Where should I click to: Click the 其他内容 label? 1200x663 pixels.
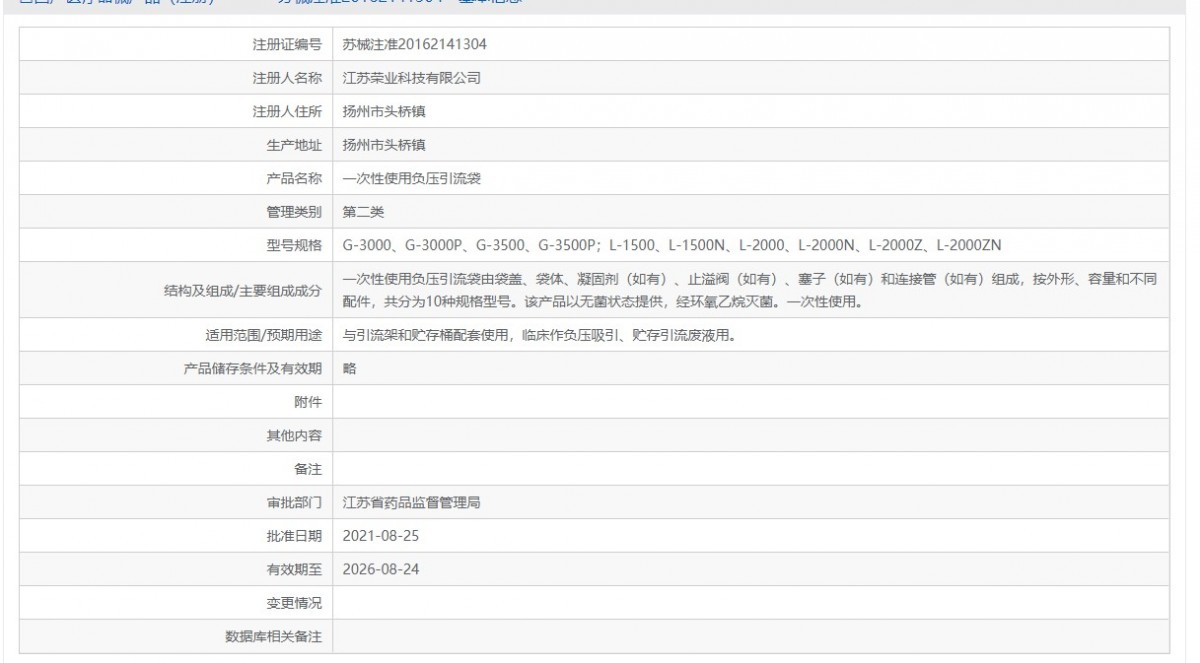[x=294, y=435]
